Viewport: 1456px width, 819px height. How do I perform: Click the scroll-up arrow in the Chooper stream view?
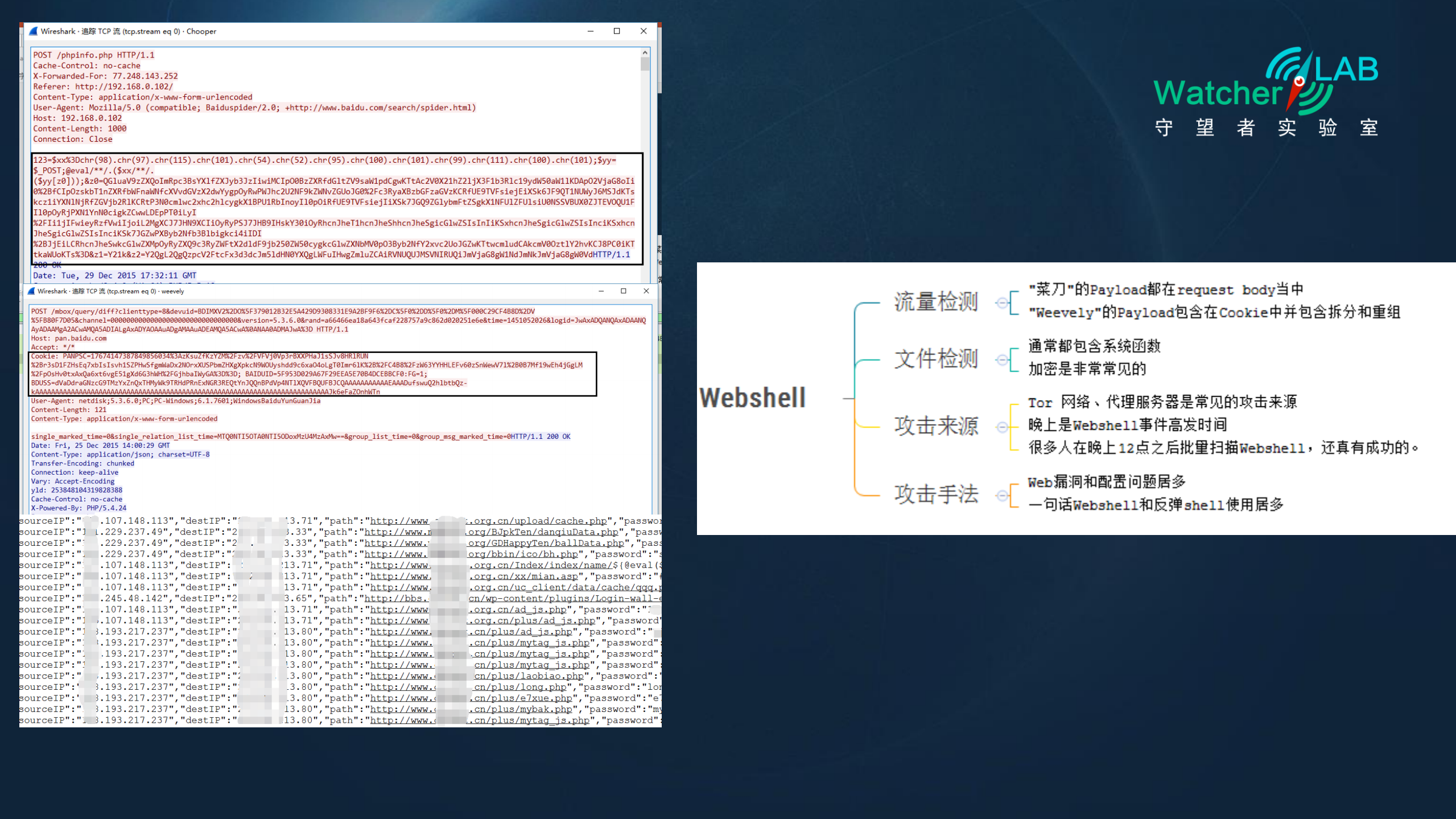[645, 52]
